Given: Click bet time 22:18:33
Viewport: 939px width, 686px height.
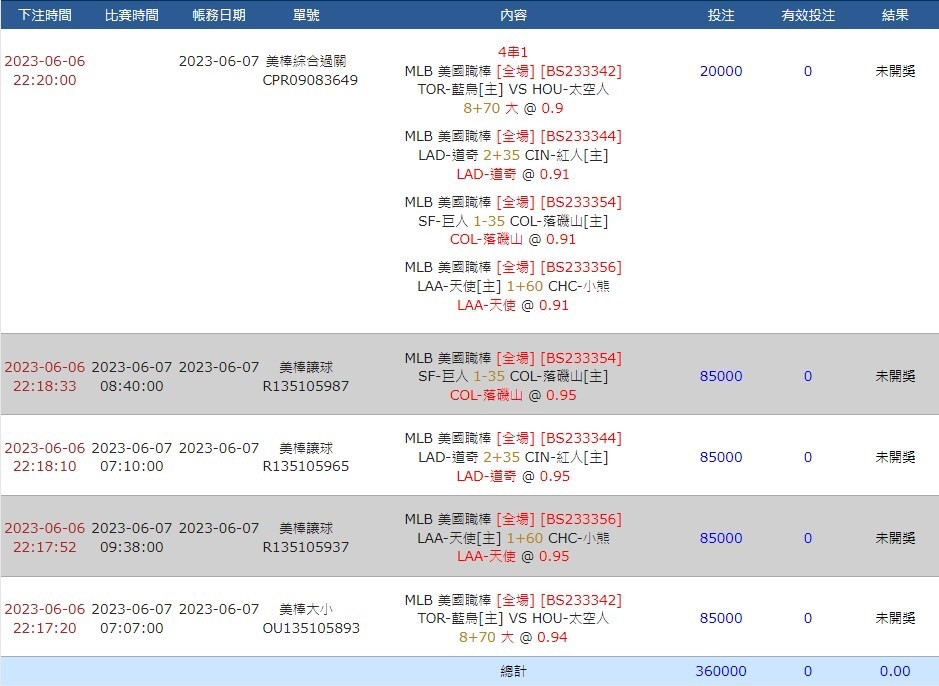Looking at the screenshot, I should (45, 386).
